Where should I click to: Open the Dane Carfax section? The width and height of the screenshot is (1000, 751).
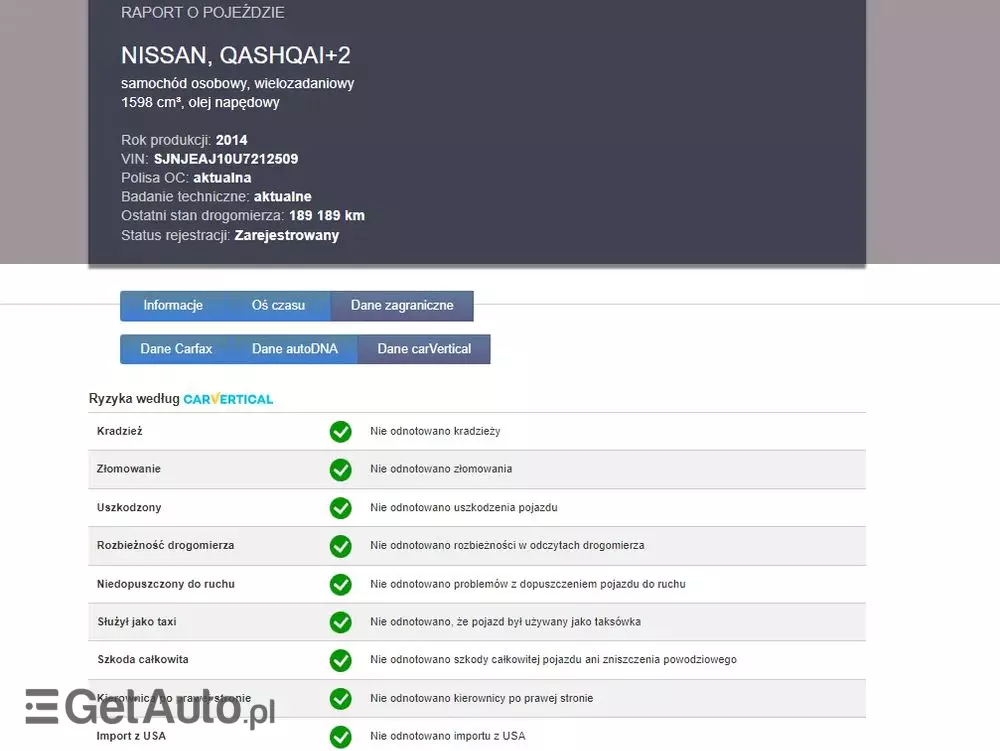(x=177, y=349)
